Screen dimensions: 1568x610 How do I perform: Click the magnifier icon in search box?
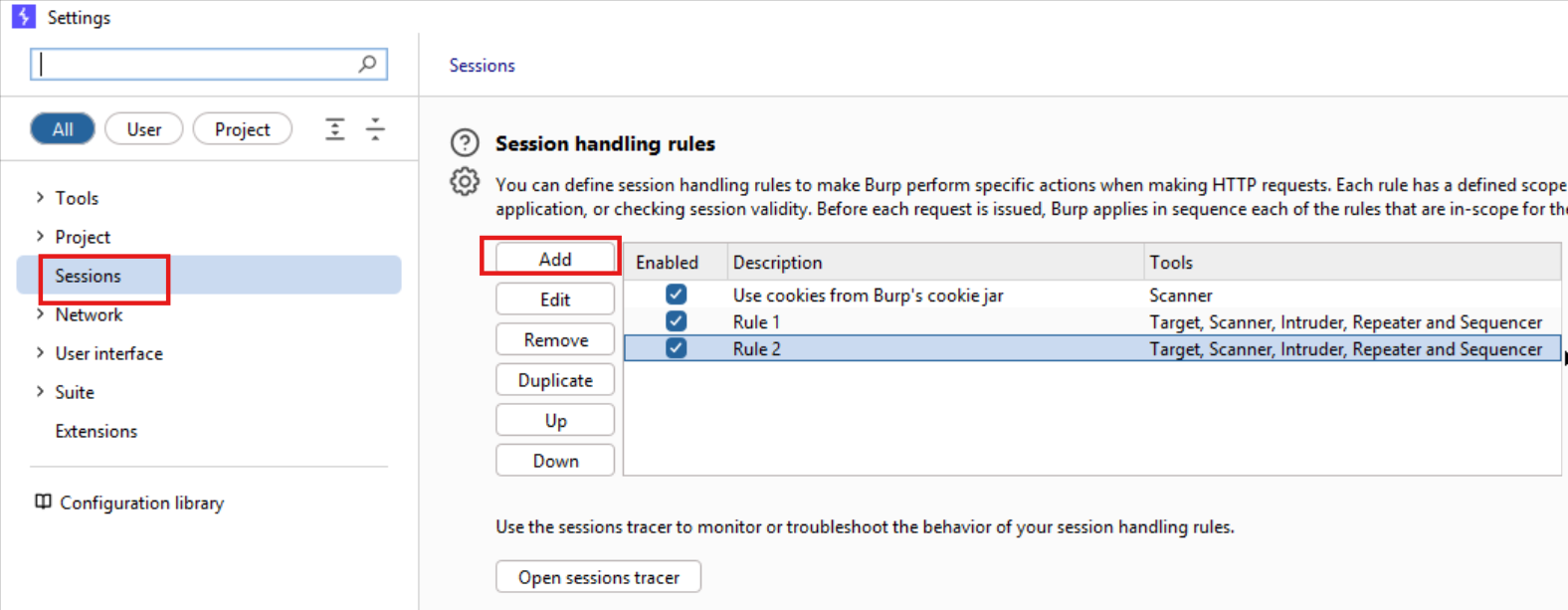coord(367,64)
